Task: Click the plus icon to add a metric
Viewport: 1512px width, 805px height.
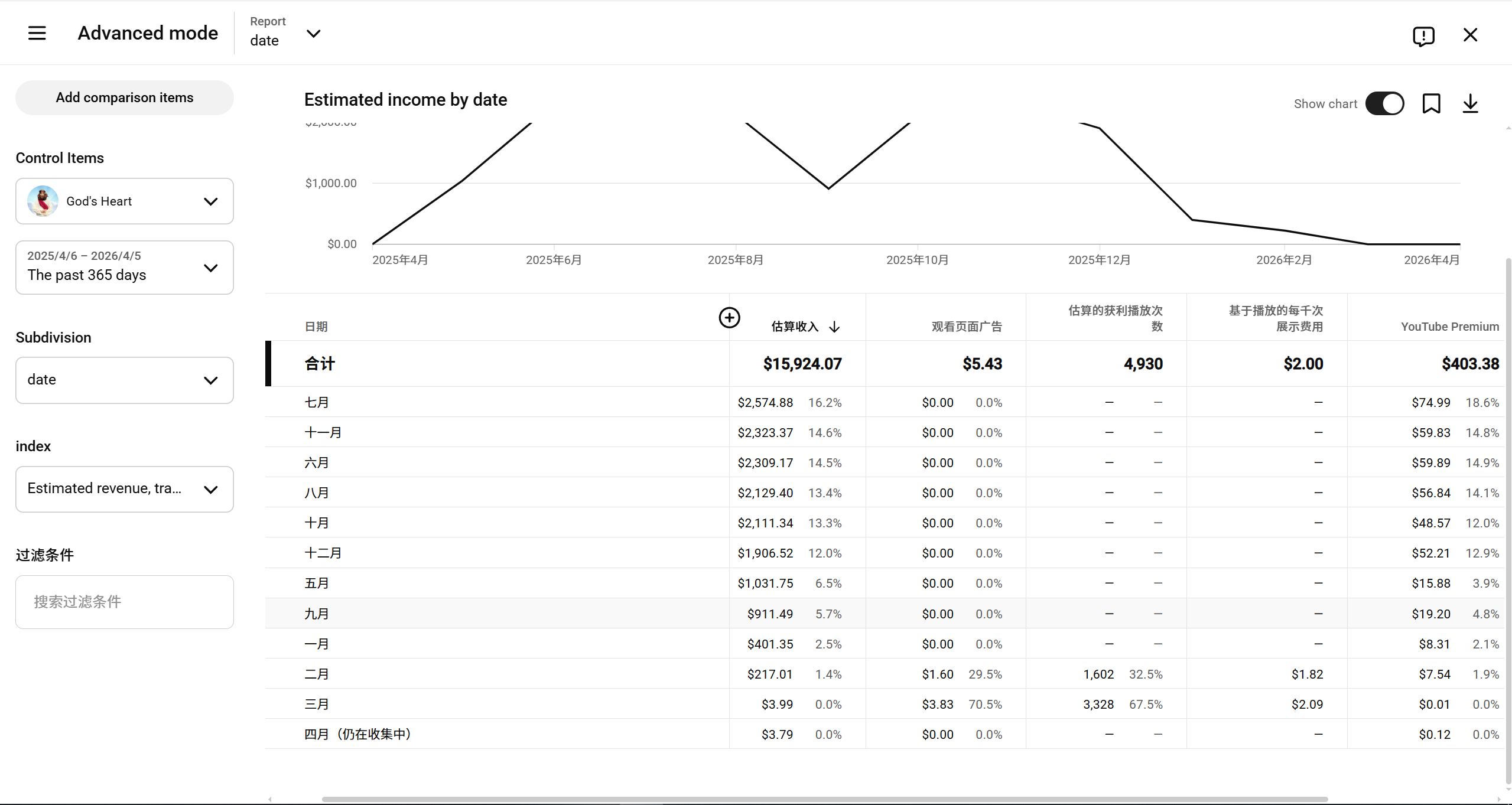Action: 729,318
